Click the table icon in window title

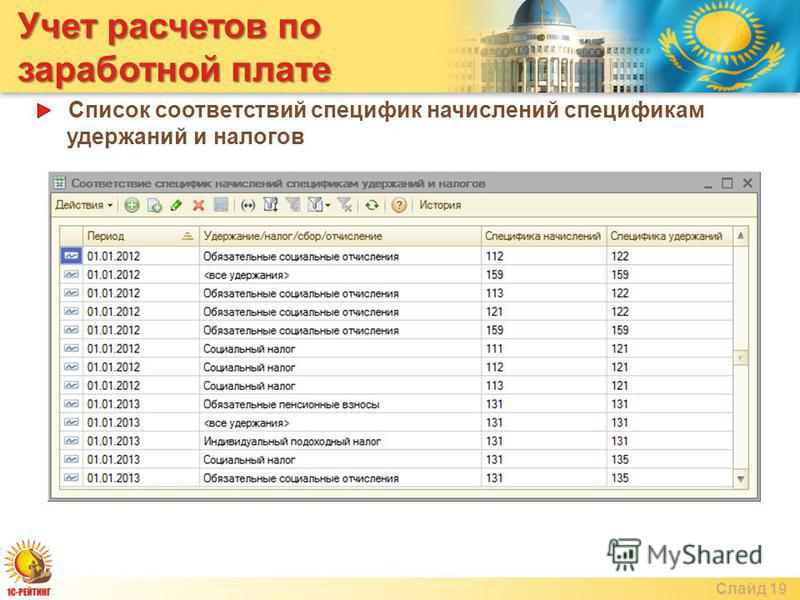(x=60, y=183)
